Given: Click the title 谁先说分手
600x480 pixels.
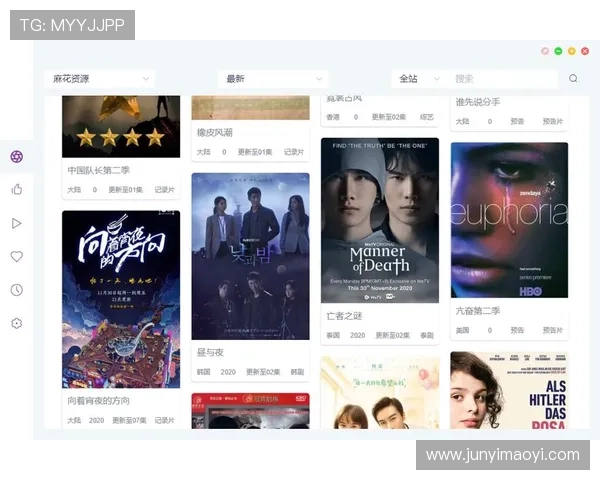Looking at the screenshot, I should [478, 102].
